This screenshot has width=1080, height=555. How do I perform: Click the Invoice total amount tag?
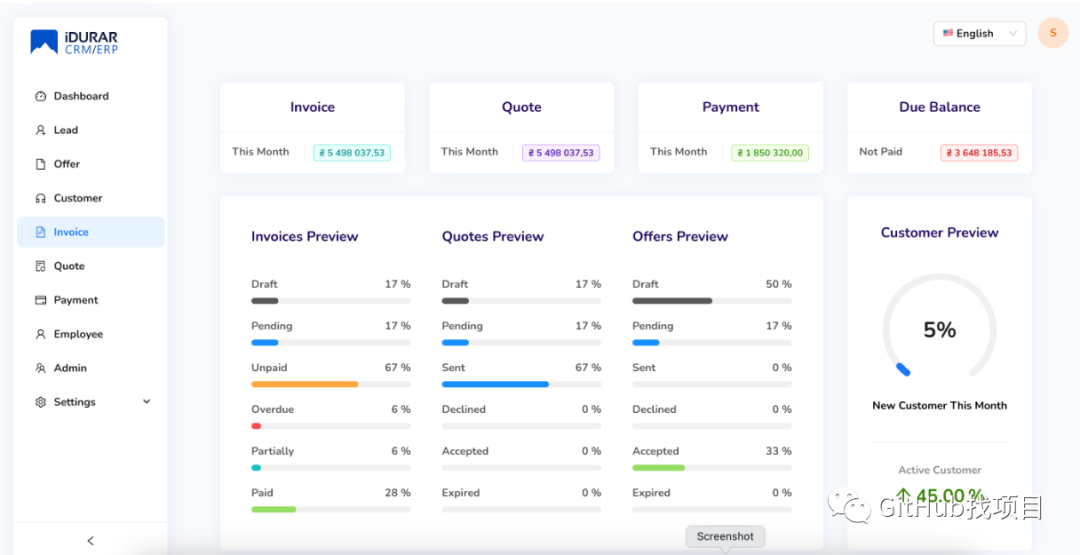(x=352, y=153)
